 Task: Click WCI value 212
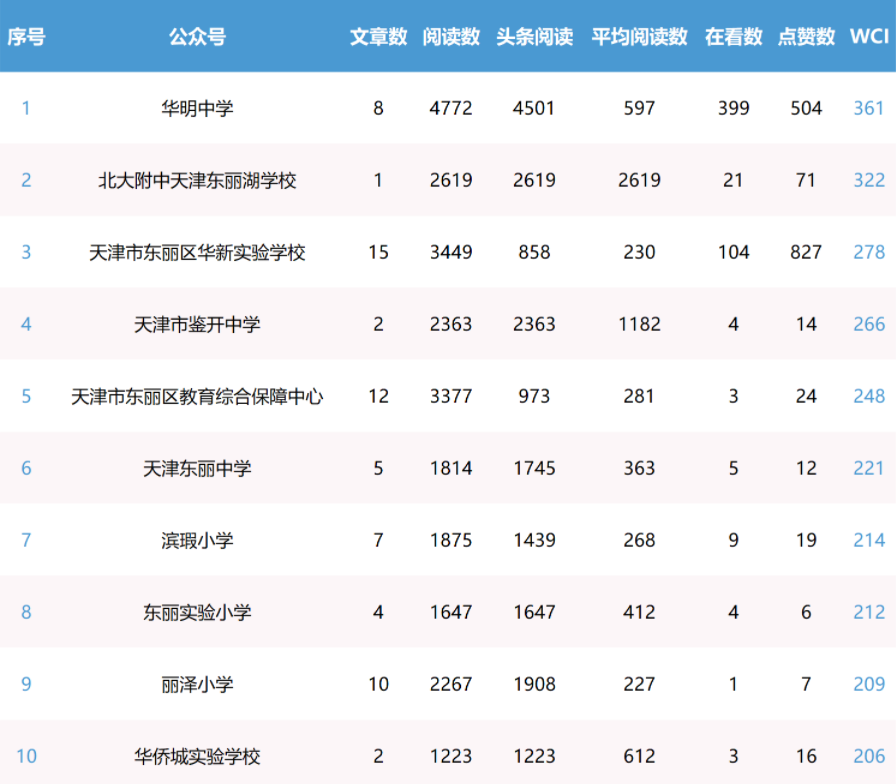coord(869,612)
